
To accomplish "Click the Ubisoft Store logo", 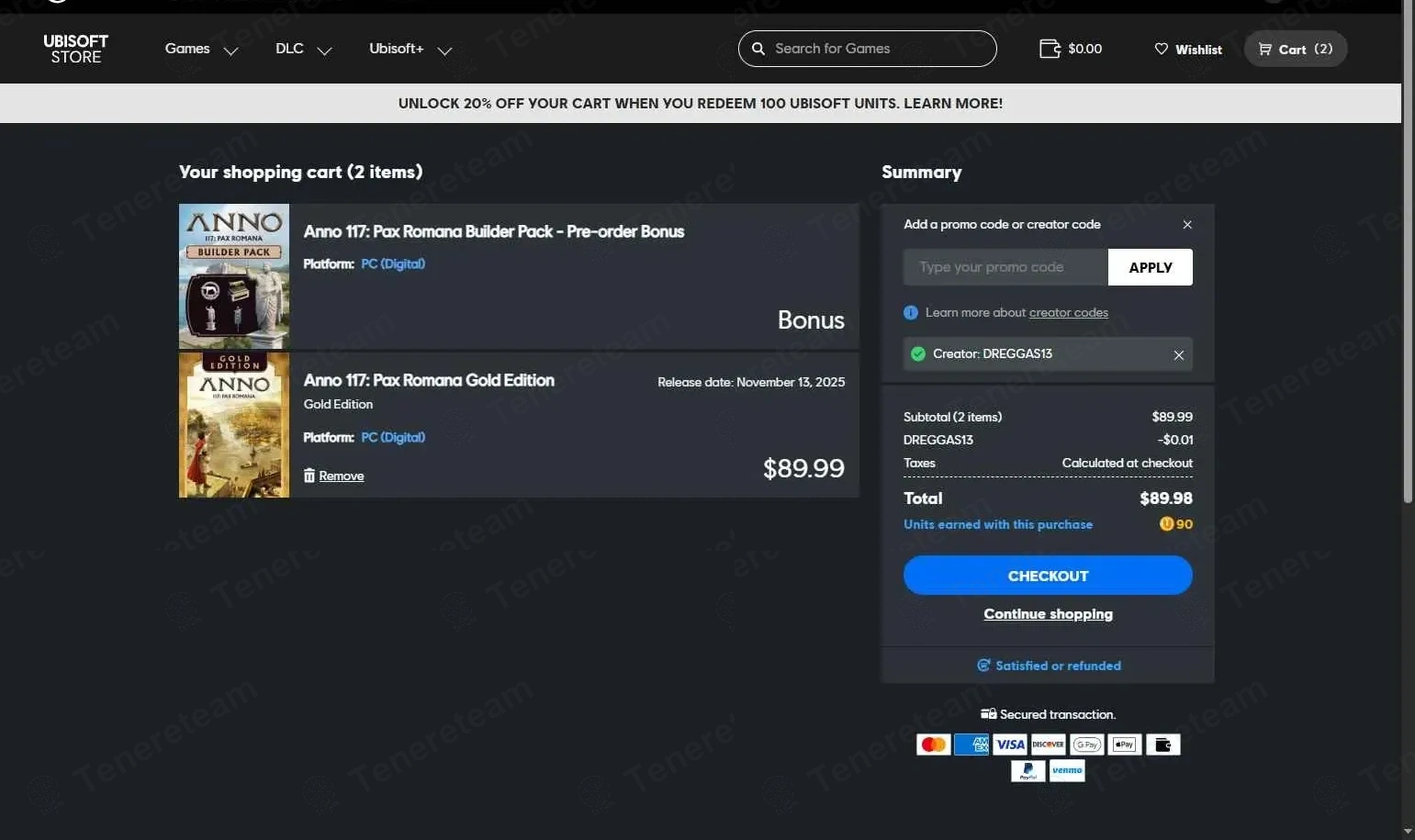I will [75, 49].
